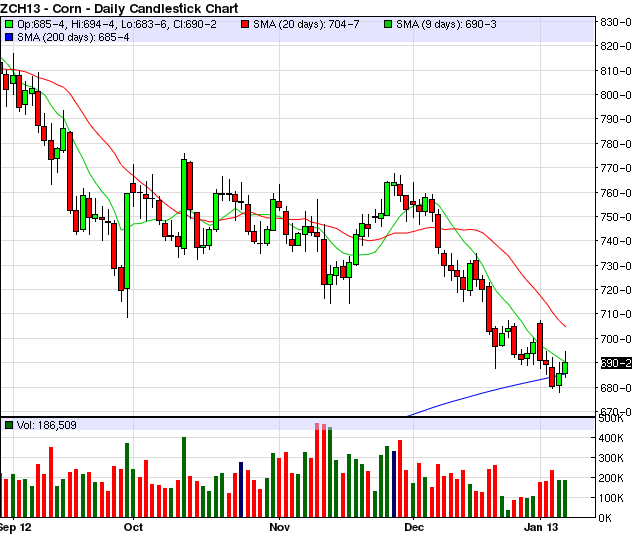Click the 100K volume axis label
640x536 pixels.
click(x=611, y=498)
